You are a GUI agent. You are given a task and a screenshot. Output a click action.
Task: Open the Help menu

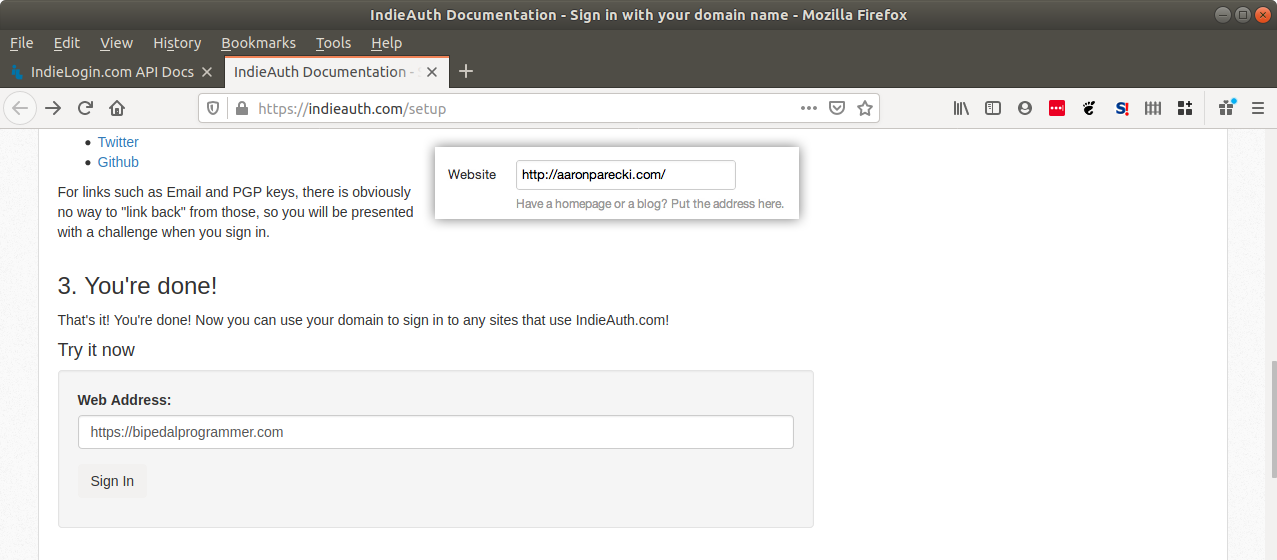[386, 43]
